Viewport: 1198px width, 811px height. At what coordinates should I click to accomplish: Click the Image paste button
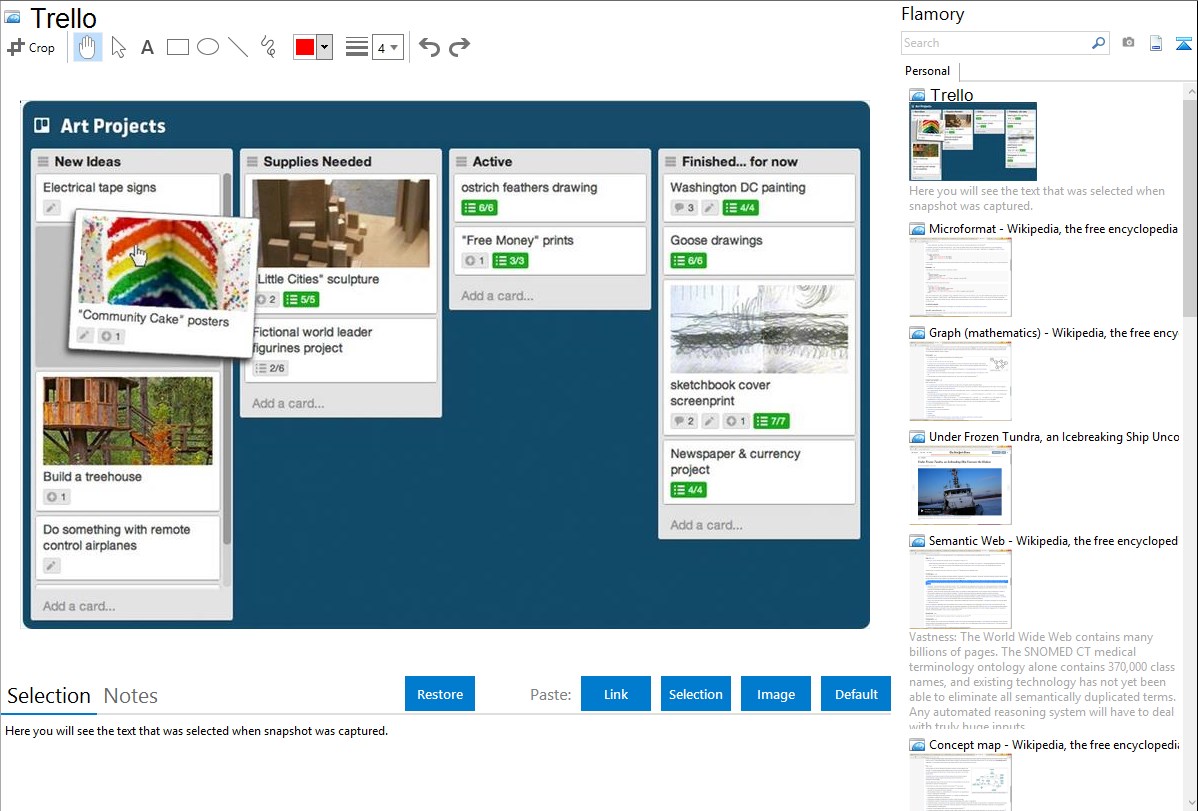pos(775,694)
